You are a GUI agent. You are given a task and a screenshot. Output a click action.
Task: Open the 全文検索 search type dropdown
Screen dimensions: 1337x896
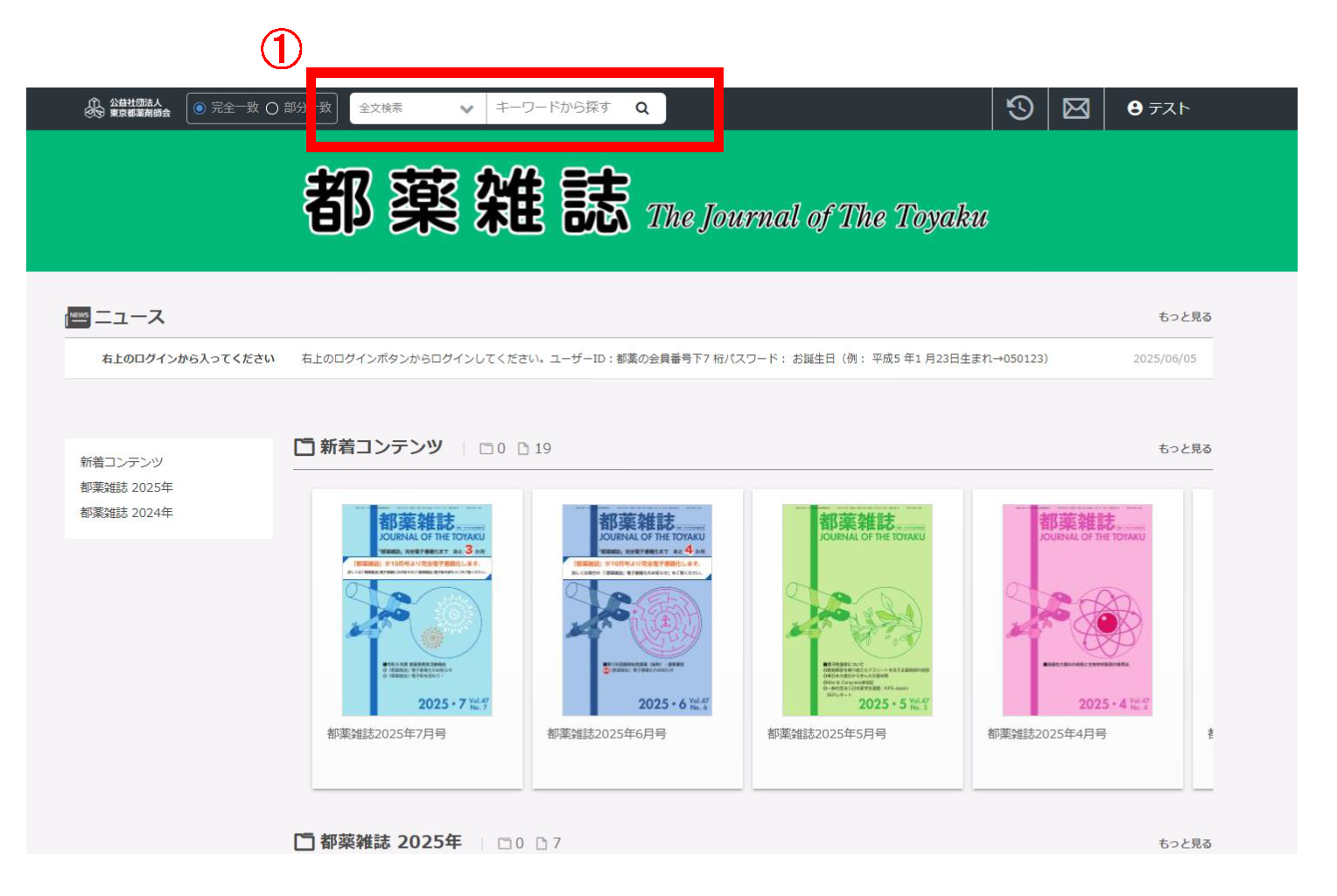pos(417,108)
